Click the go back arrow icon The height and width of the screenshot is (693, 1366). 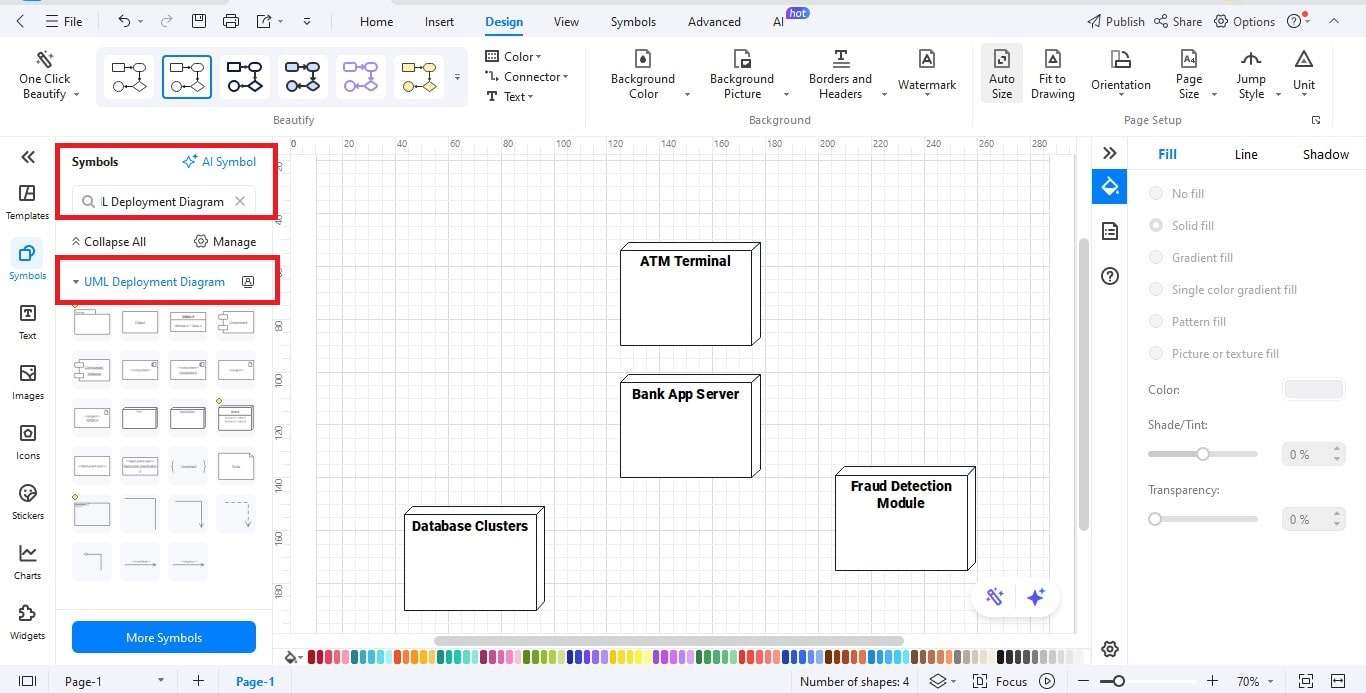point(21,21)
